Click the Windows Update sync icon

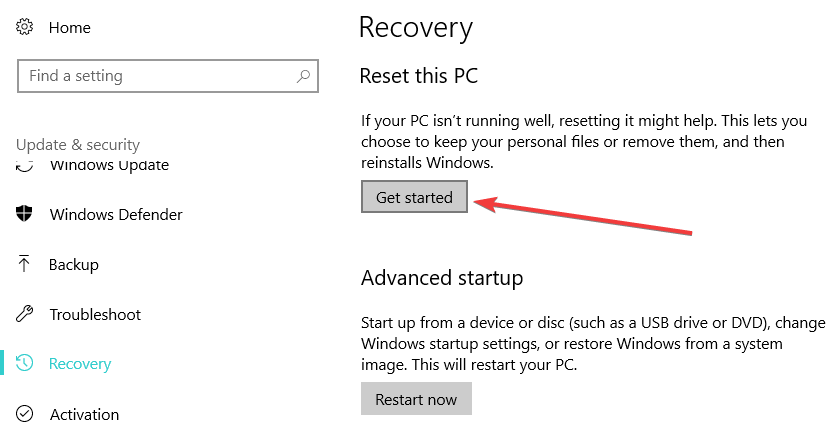tap(26, 166)
